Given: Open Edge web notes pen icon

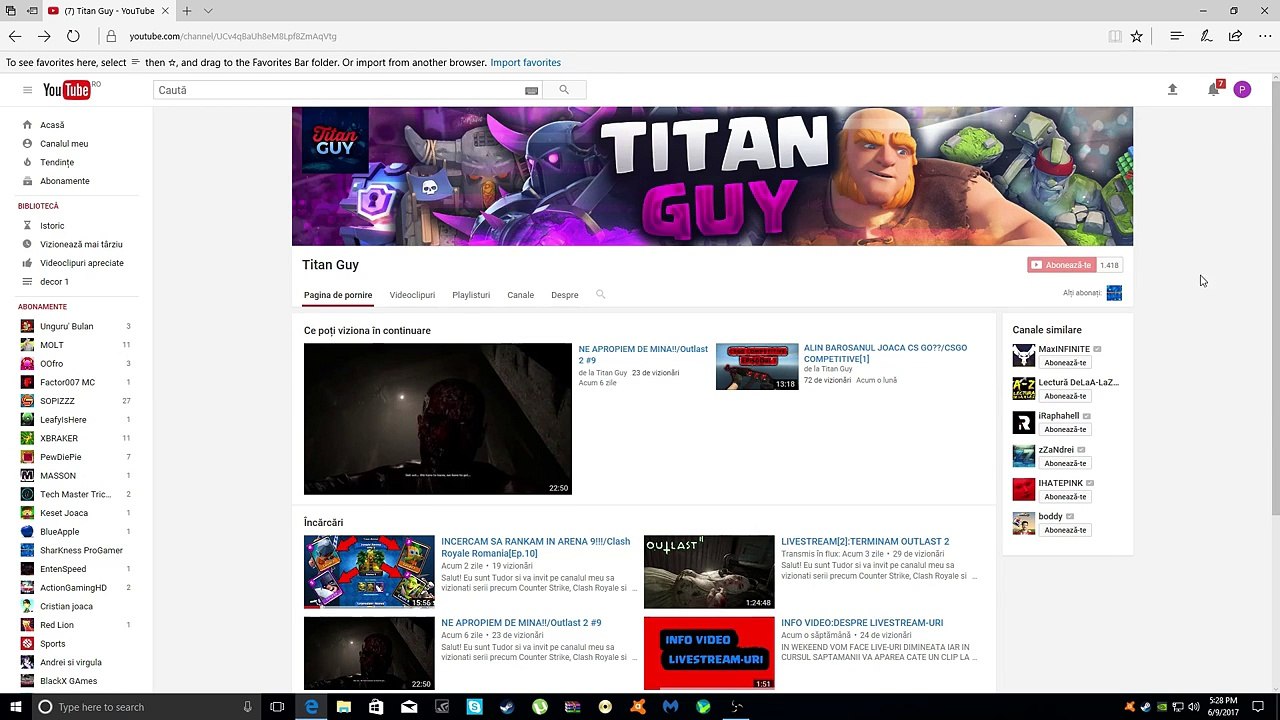Looking at the screenshot, I should click(x=1206, y=36).
